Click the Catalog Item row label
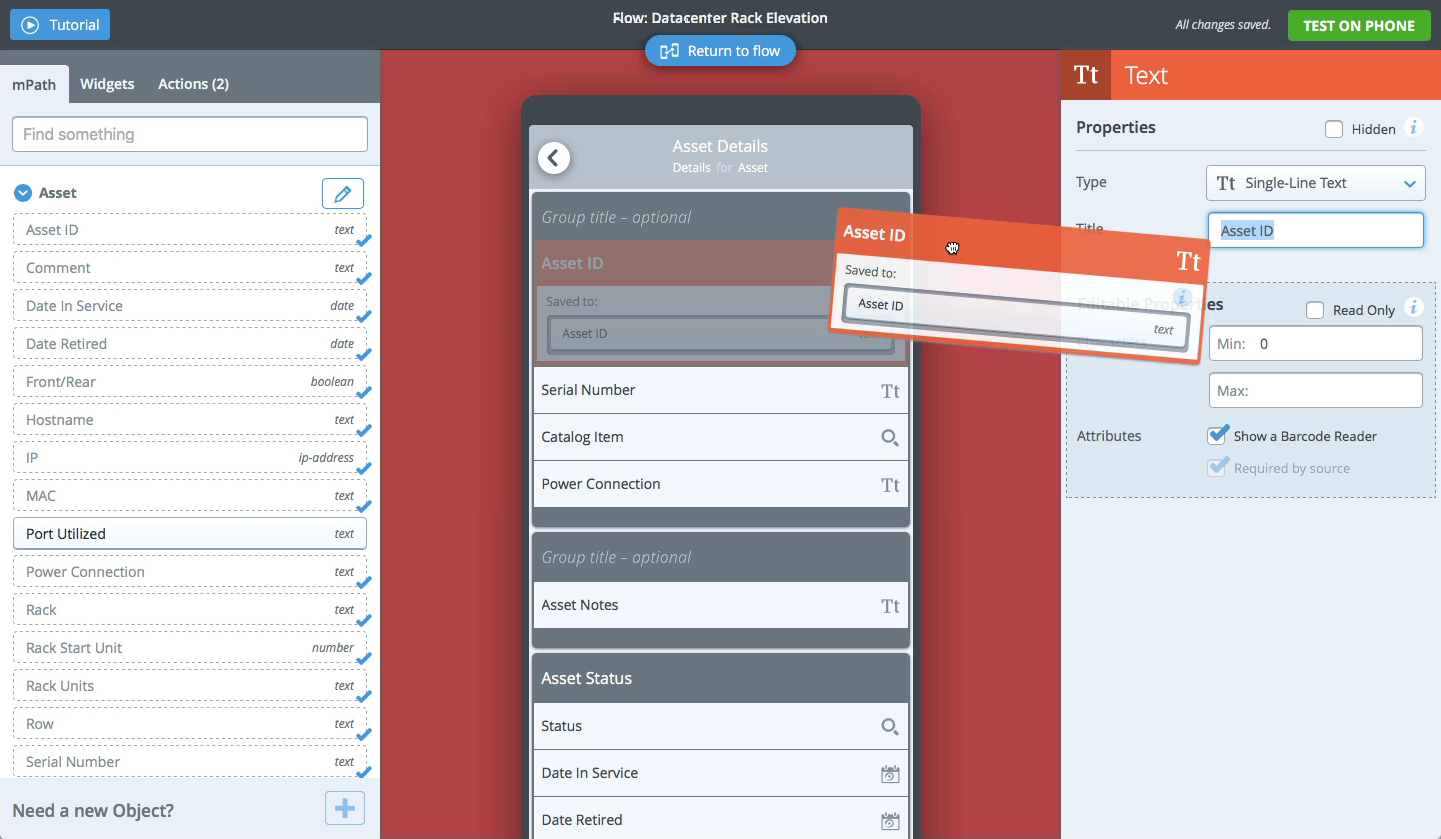1441x839 pixels. tap(582, 437)
